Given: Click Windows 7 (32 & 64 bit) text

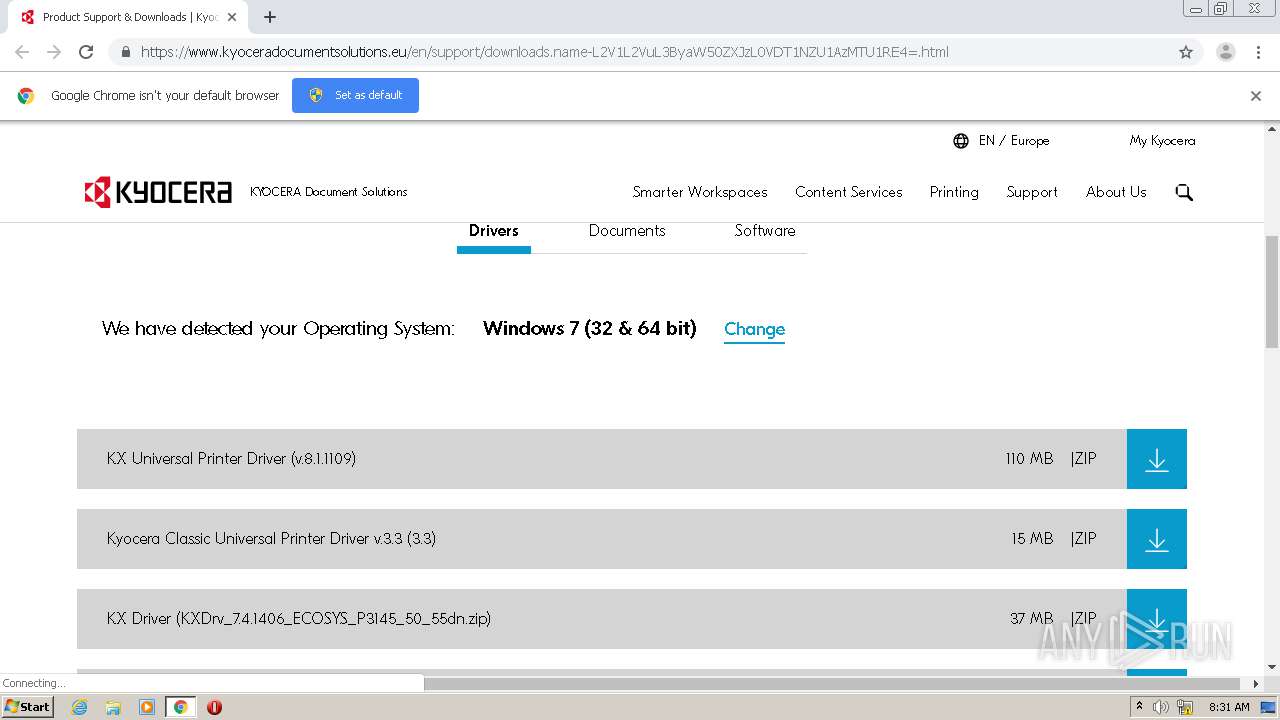Looking at the screenshot, I should (590, 328).
